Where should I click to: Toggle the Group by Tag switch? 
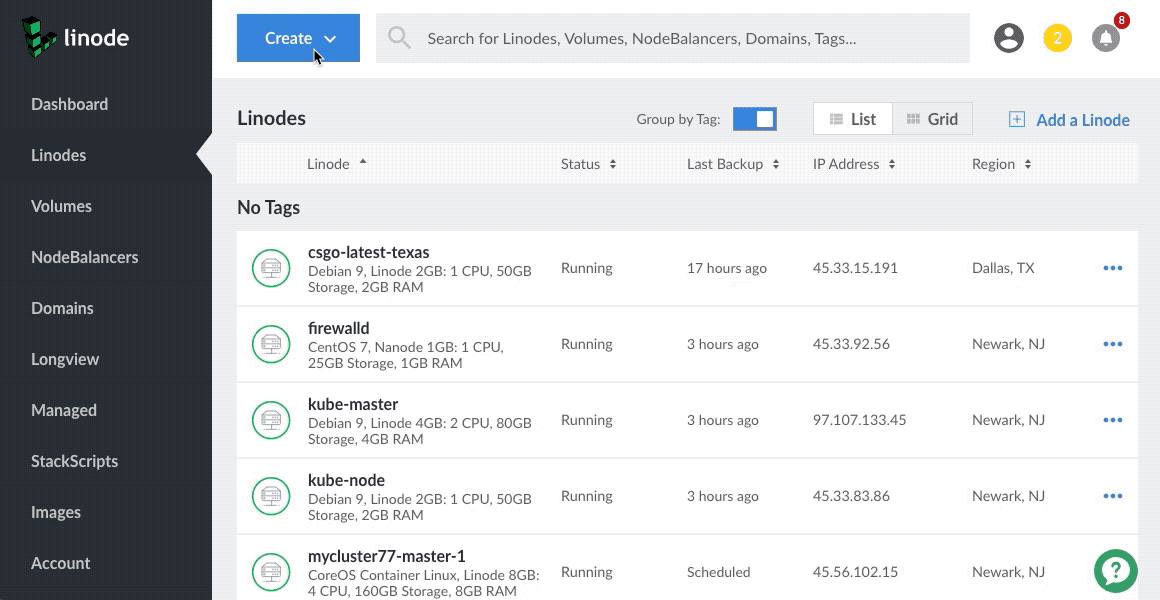[755, 118]
